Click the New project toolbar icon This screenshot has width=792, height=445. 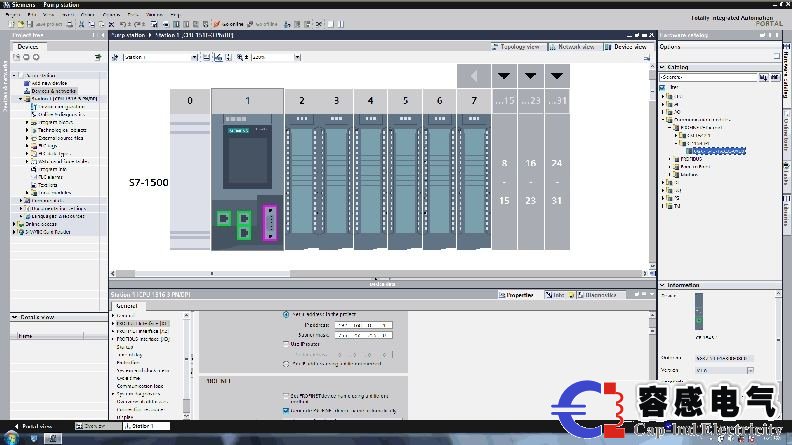[12, 24]
